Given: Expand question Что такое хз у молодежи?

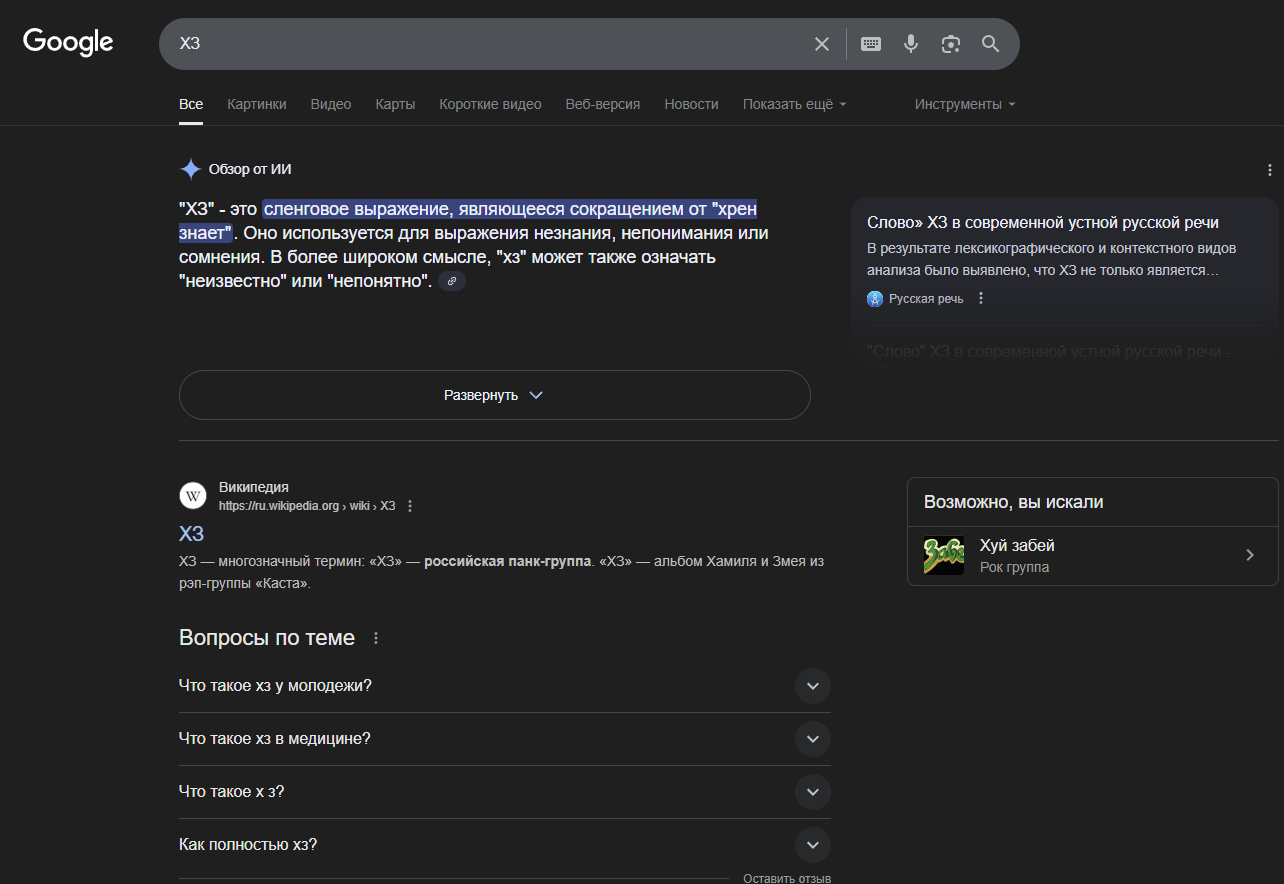Looking at the screenshot, I should coord(505,686).
